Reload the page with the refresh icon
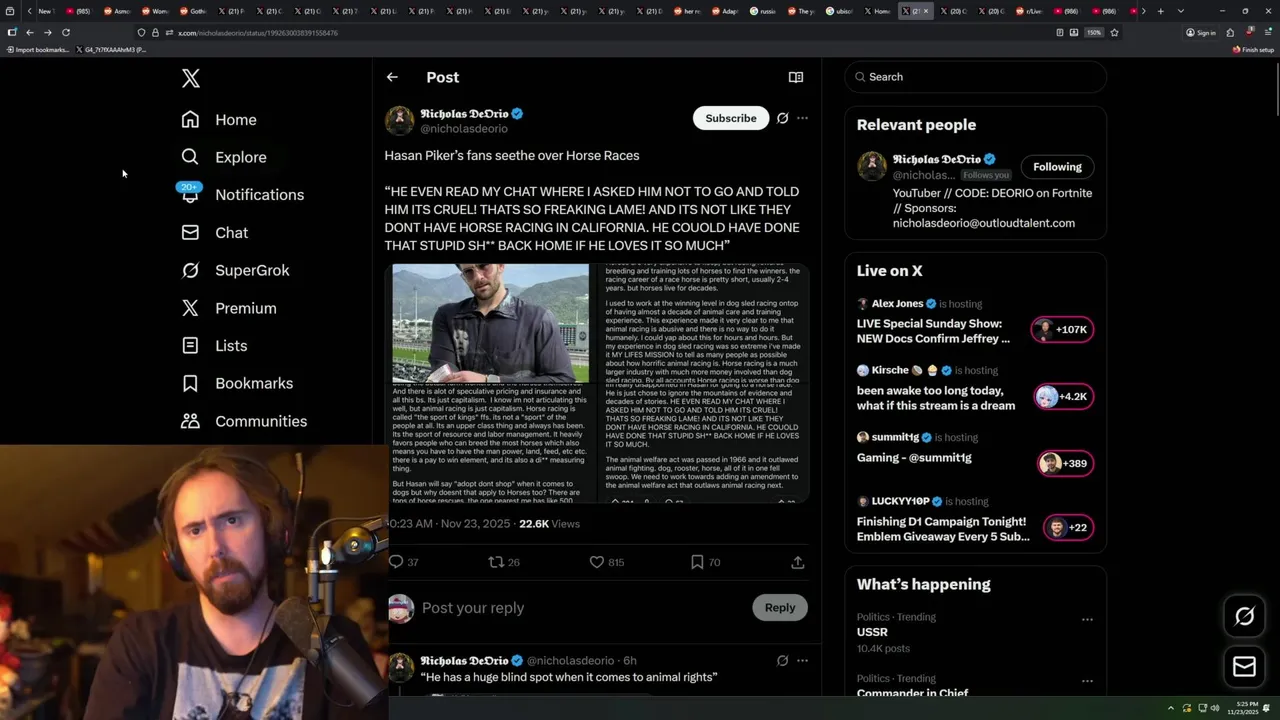This screenshot has width=1280, height=720. pyautogui.click(x=66, y=33)
